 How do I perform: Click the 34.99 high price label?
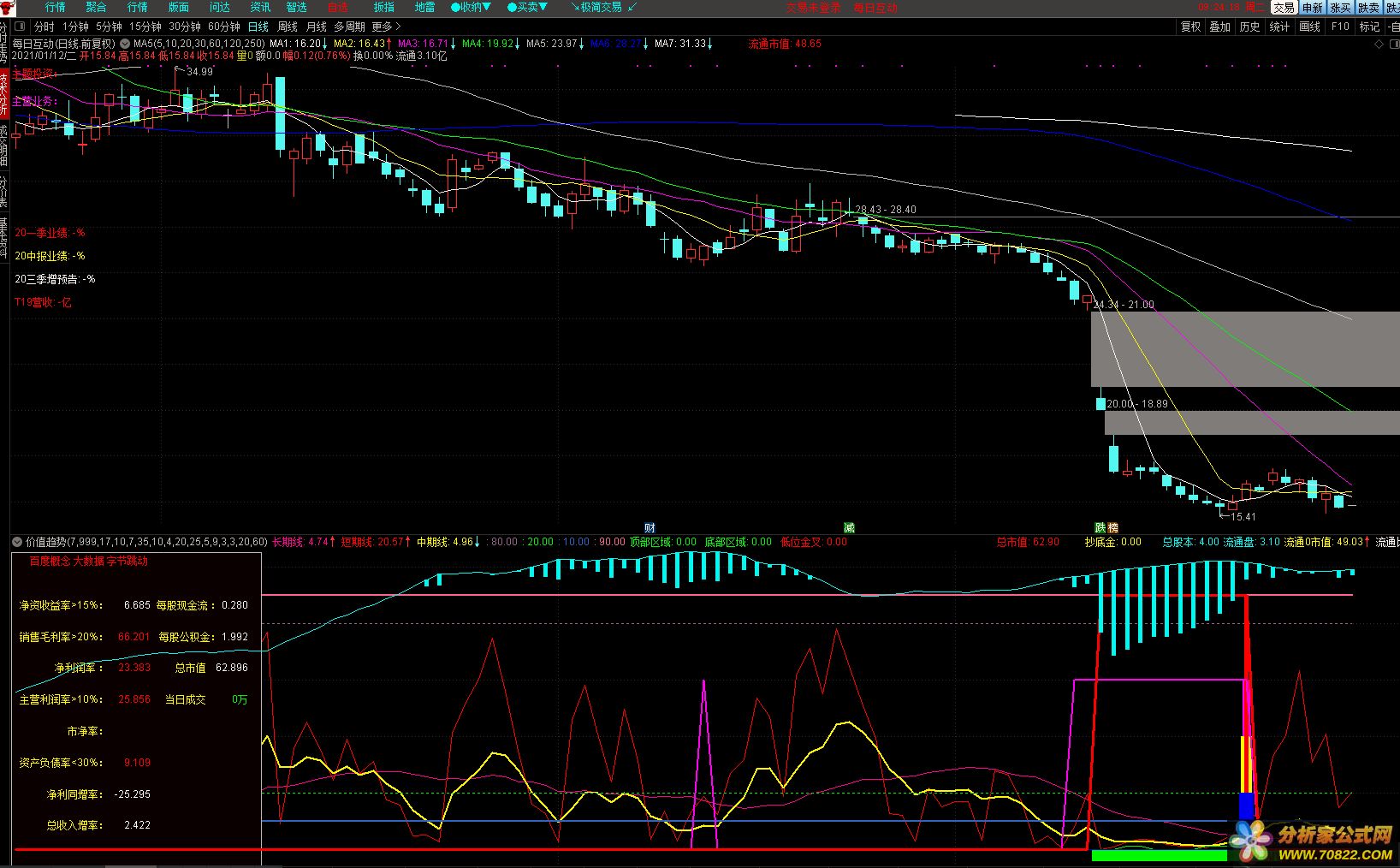click(x=199, y=72)
